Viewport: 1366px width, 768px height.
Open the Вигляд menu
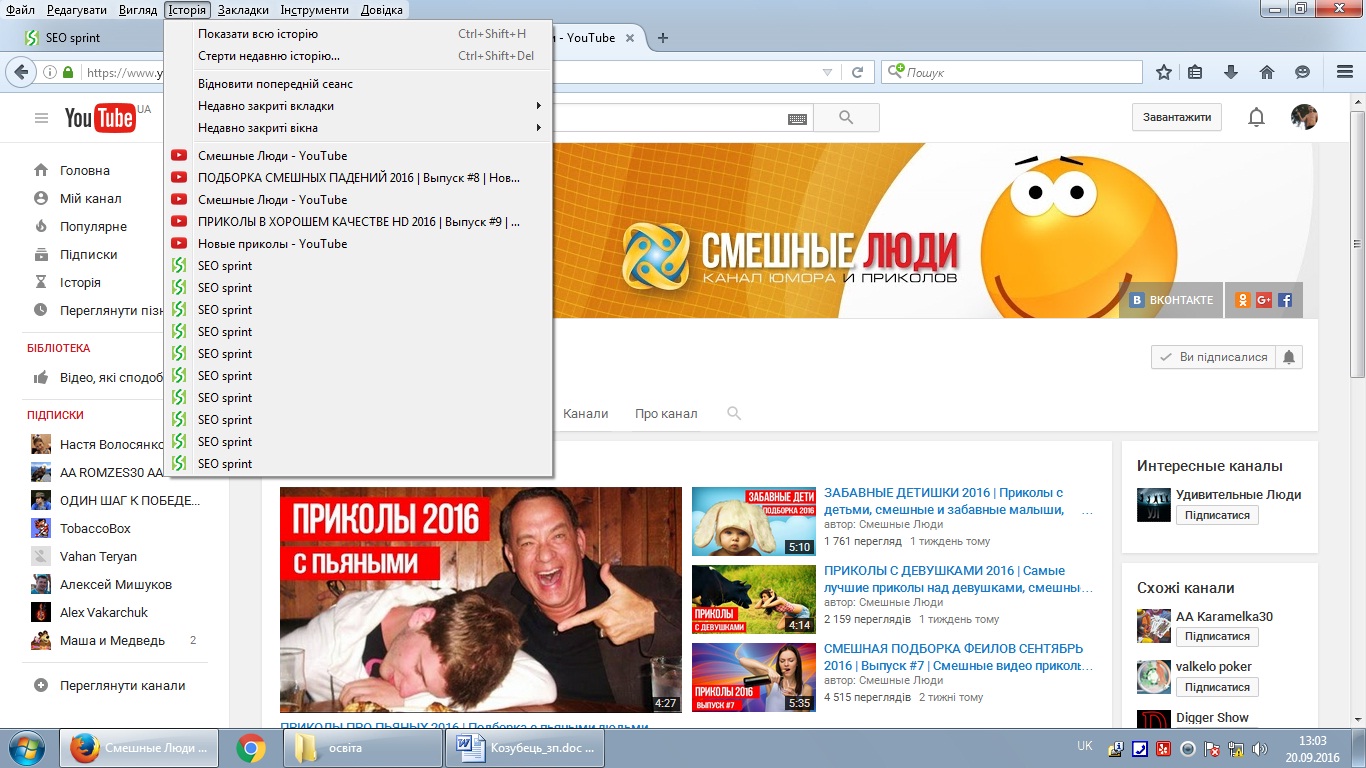[137, 10]
